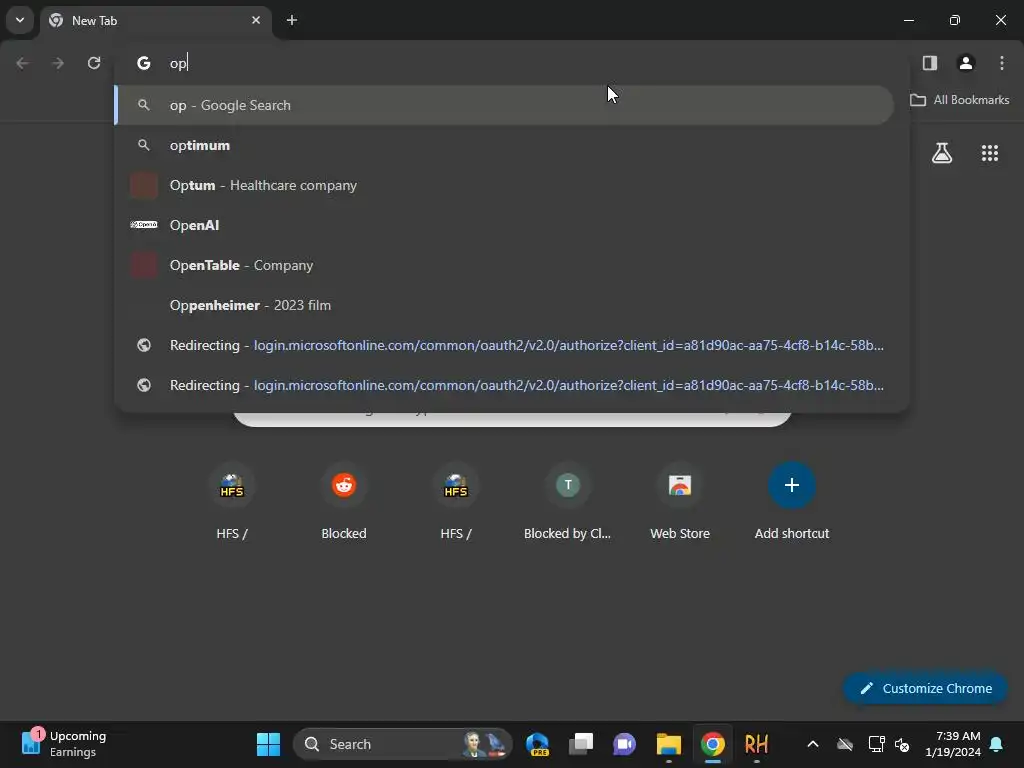Select the Optum Healthcare company suggestion
The image size is (1024, 768).
pos(504,185)
